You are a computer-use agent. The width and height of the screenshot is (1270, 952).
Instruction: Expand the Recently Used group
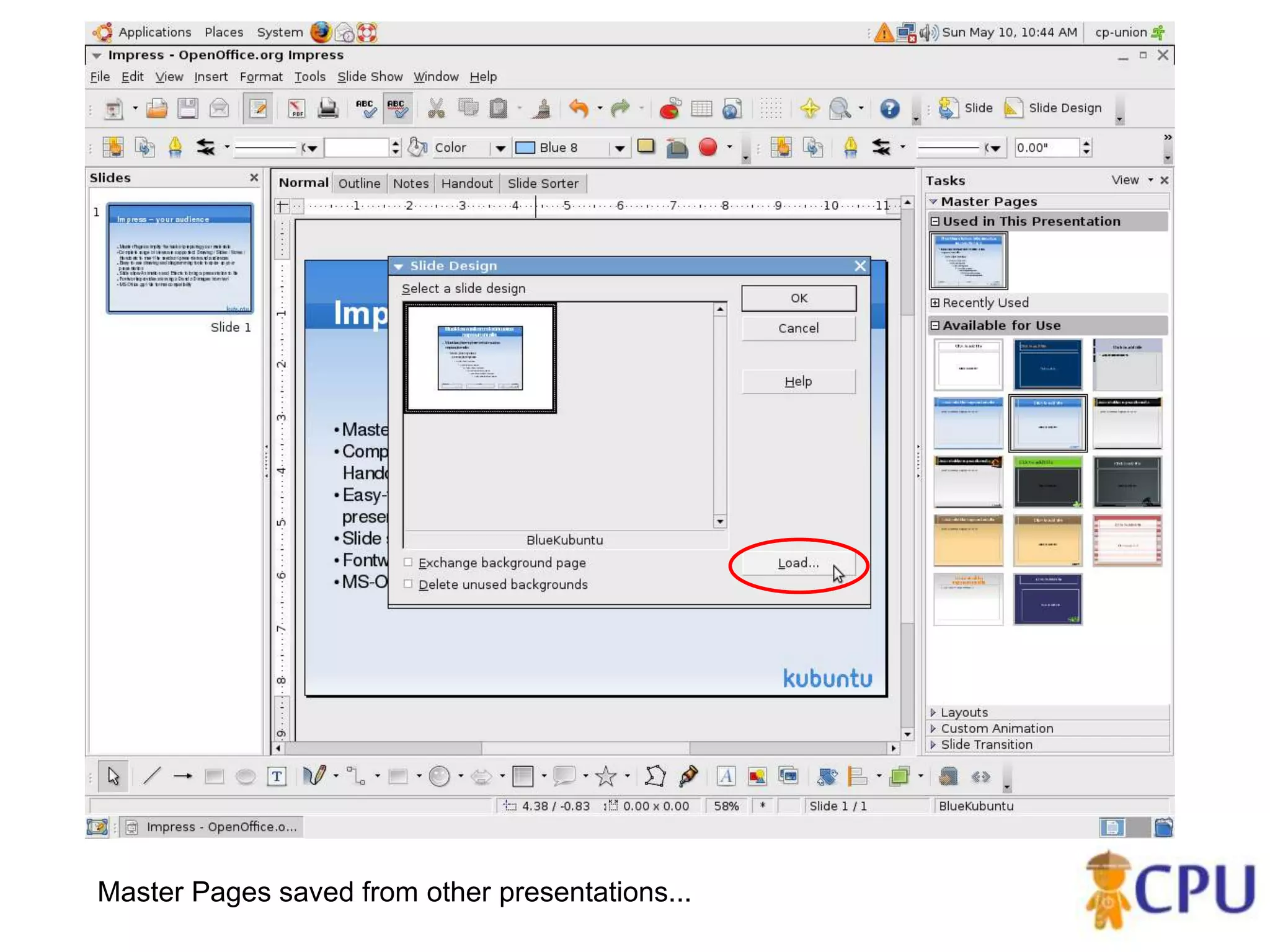click(x=935, y=303)
